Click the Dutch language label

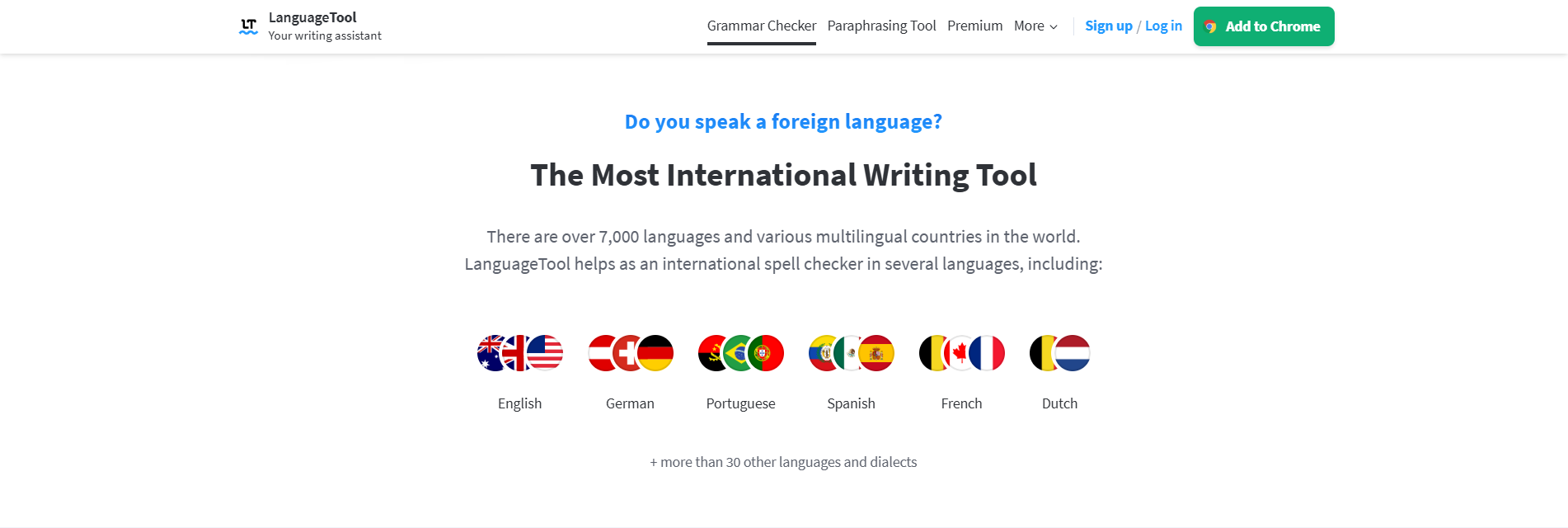coord(1059,403)
